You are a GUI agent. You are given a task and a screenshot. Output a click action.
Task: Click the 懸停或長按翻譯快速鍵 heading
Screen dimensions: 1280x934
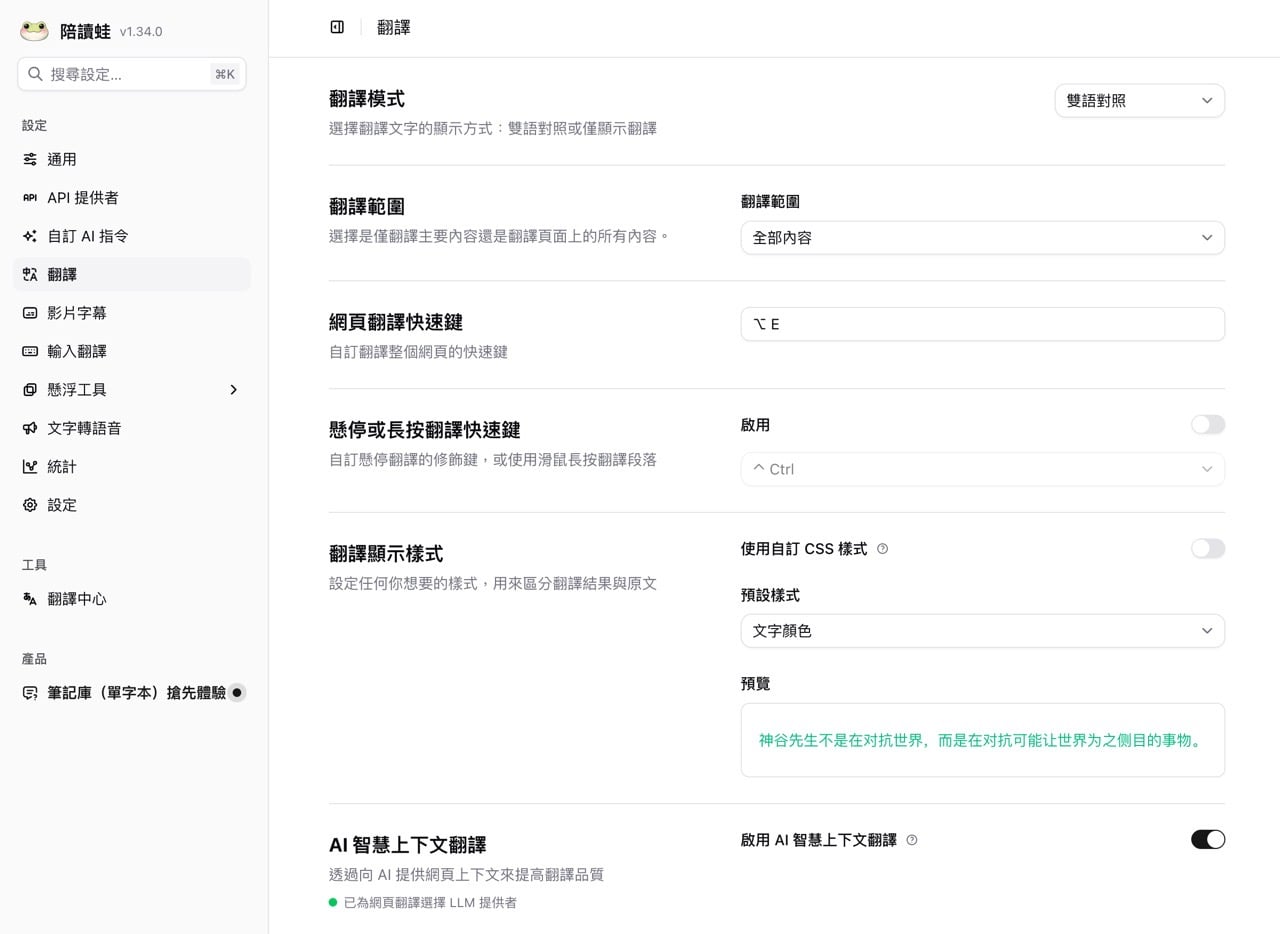[425, 430]
